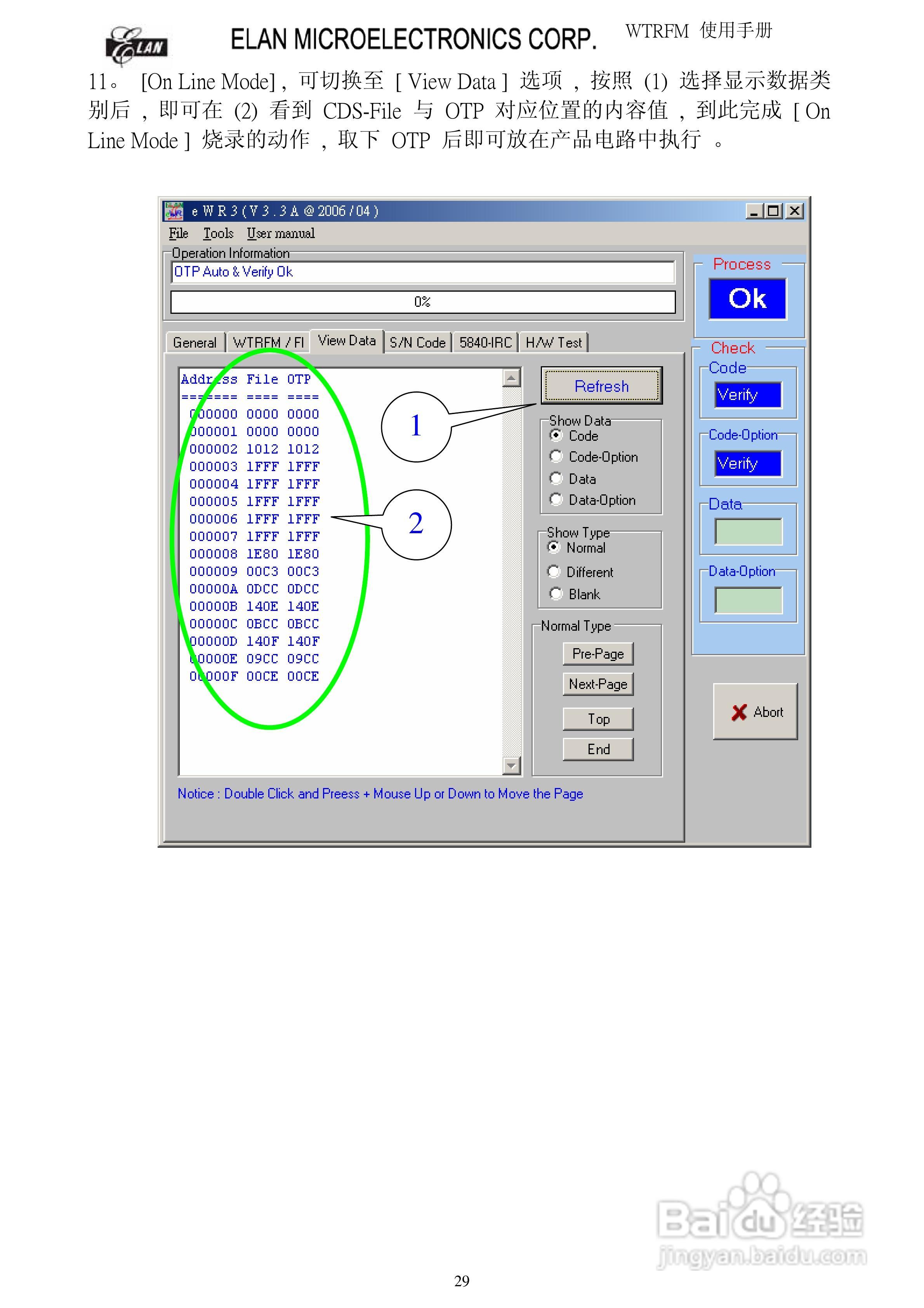Image resolution: width=924 pixels, height=1308 pixels.
Task: Open the File menu
Action: coord(178,233)
